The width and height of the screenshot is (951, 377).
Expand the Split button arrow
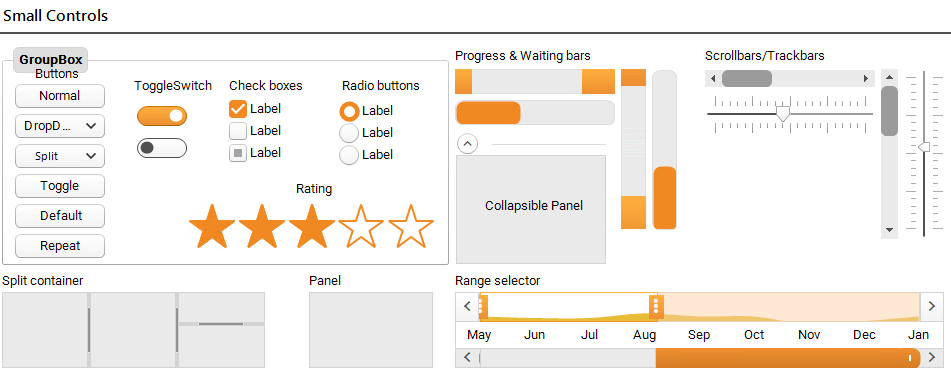[x=91, y=156]
